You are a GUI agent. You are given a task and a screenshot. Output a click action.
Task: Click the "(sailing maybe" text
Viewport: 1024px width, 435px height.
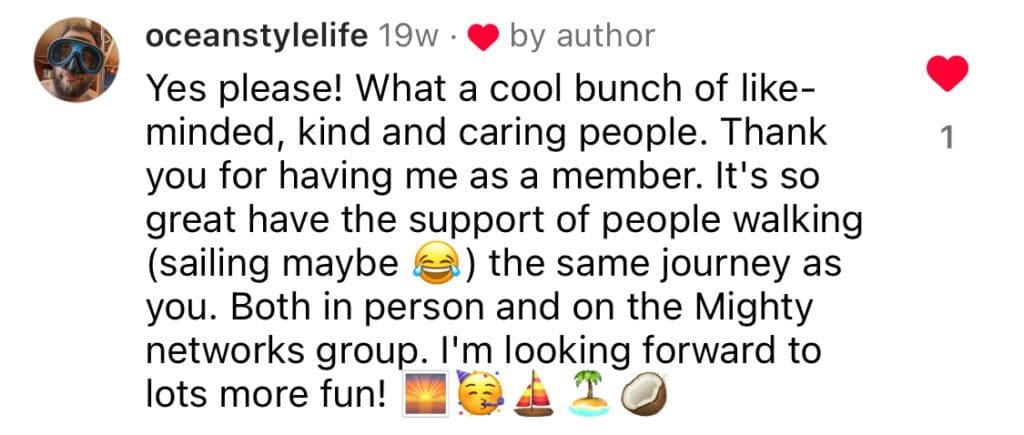click(272, 267)
